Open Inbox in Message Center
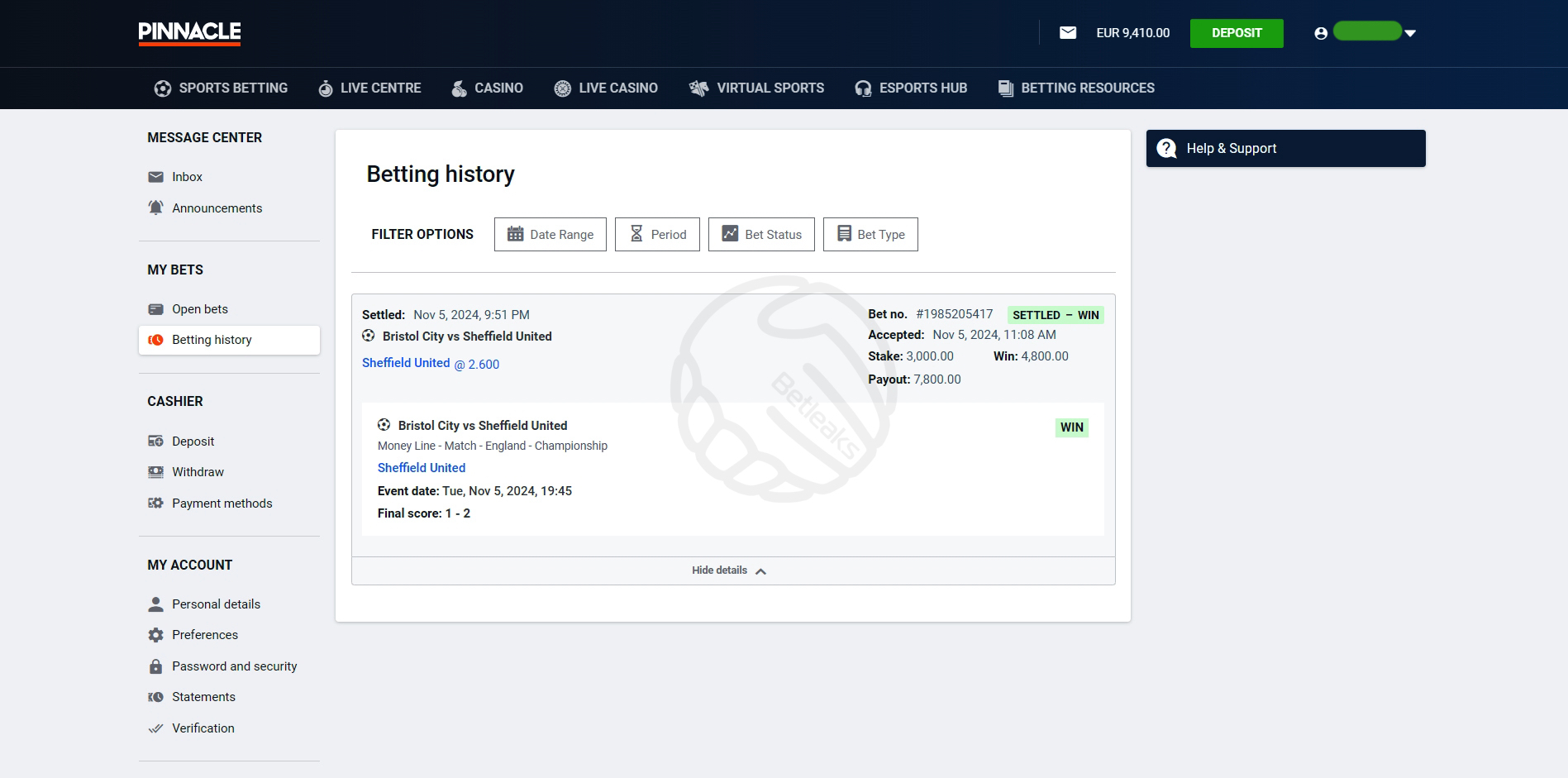This screenshot has width=1568, height=778. tap(187, 177)
